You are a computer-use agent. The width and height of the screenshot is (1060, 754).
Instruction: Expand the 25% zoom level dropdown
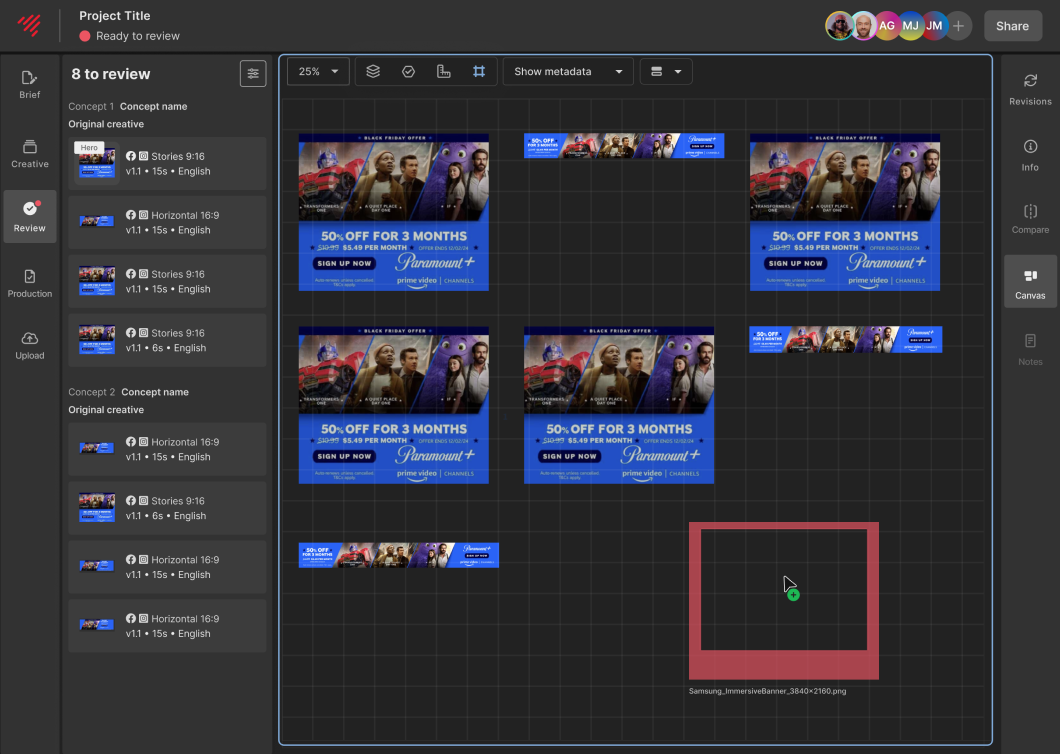(x=319, y=72)
